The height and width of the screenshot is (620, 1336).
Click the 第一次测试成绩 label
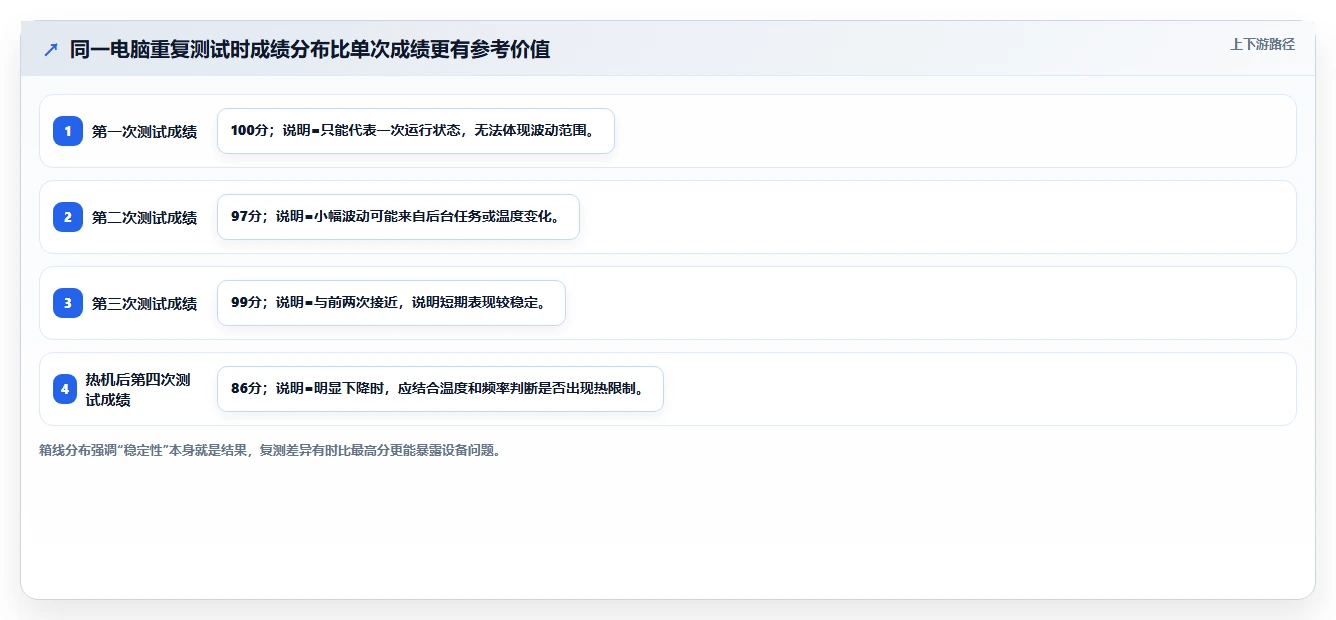[144, 131]
